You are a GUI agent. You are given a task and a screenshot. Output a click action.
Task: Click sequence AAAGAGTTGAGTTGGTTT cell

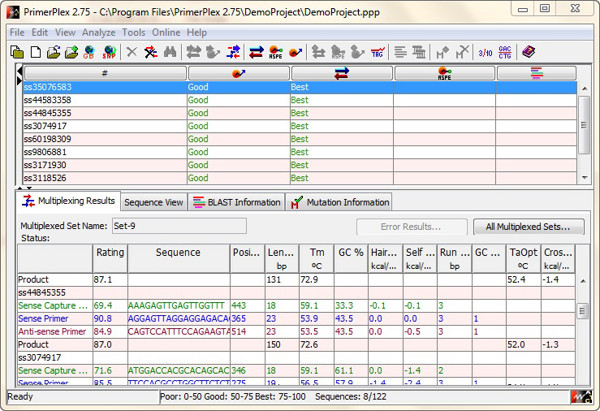[x=178, y=305]
